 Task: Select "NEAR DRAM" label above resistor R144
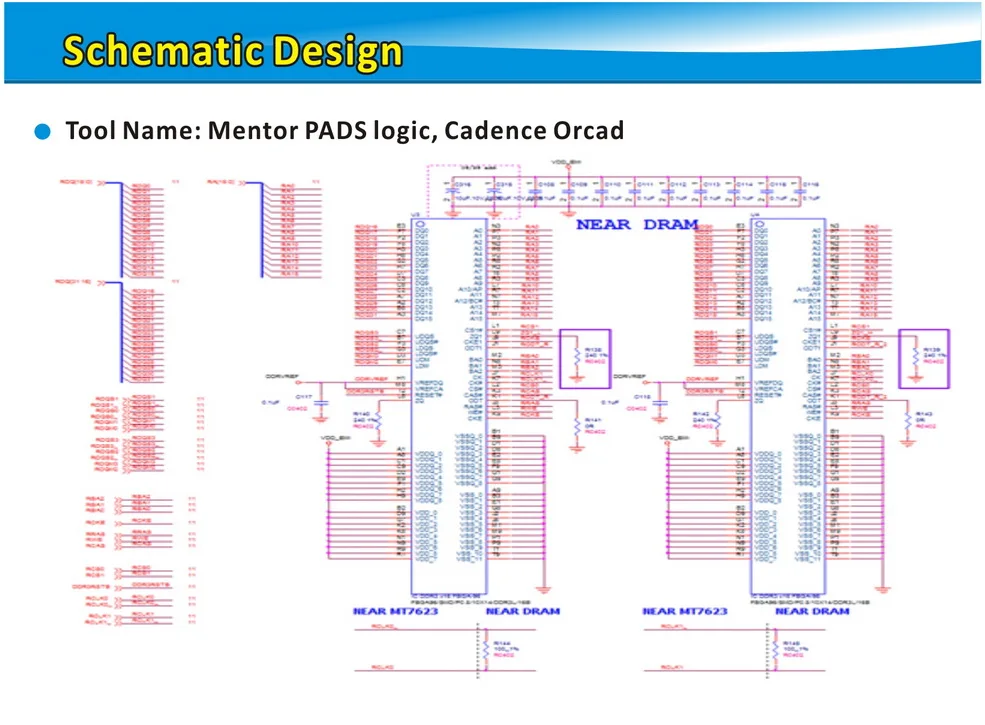tap(523, 611)
